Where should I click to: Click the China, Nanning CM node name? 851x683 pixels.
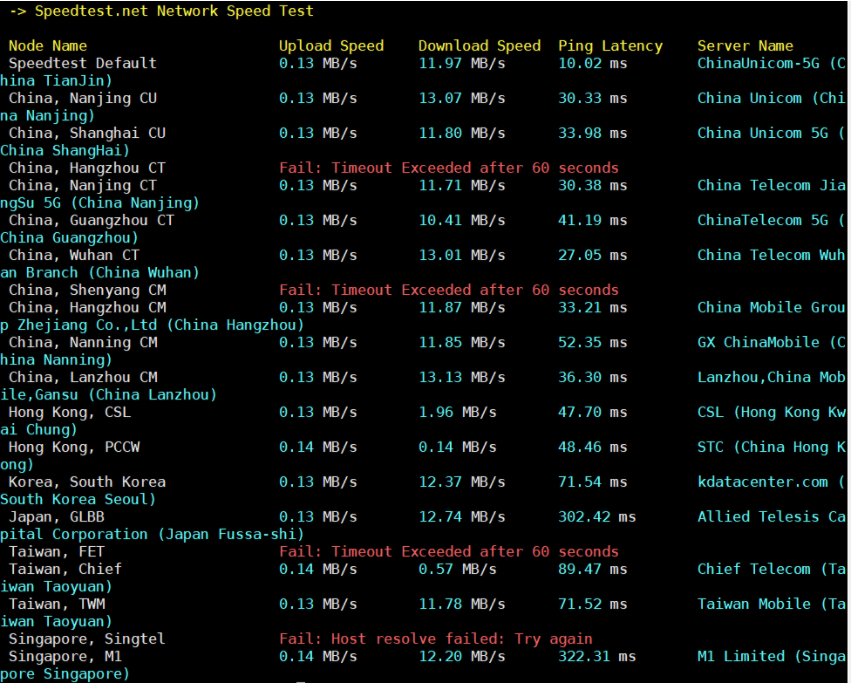pyautogui.click(x=82, y=342)
